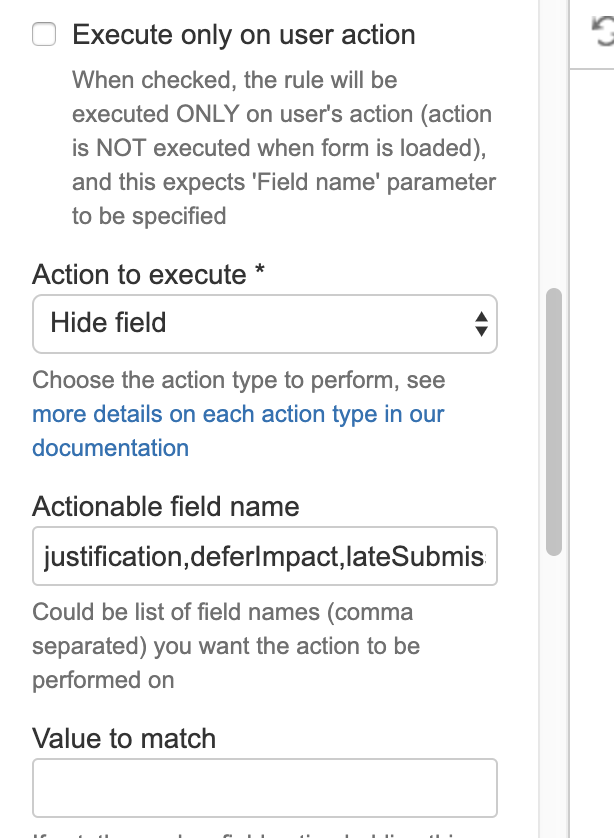Click the Execute only on user action label

pyautogui.click(x=243, y=34)
